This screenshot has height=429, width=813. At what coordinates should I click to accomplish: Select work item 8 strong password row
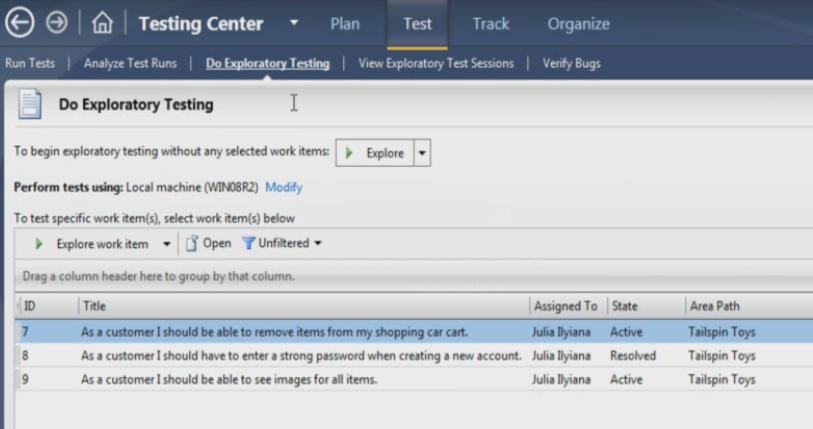[x=414, y=356]
